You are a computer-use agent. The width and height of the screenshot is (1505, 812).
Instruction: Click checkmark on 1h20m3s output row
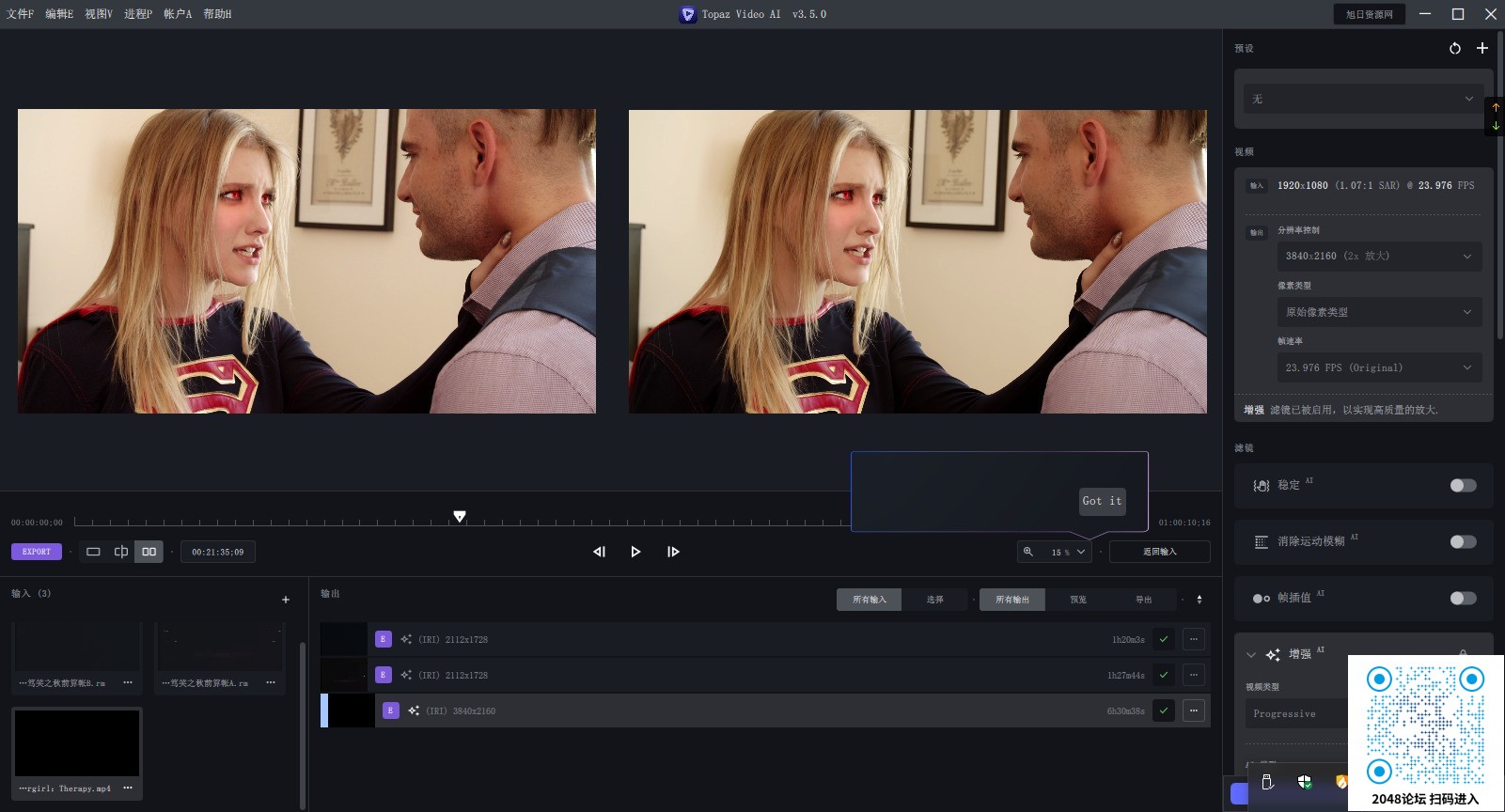click(1164, 639)
